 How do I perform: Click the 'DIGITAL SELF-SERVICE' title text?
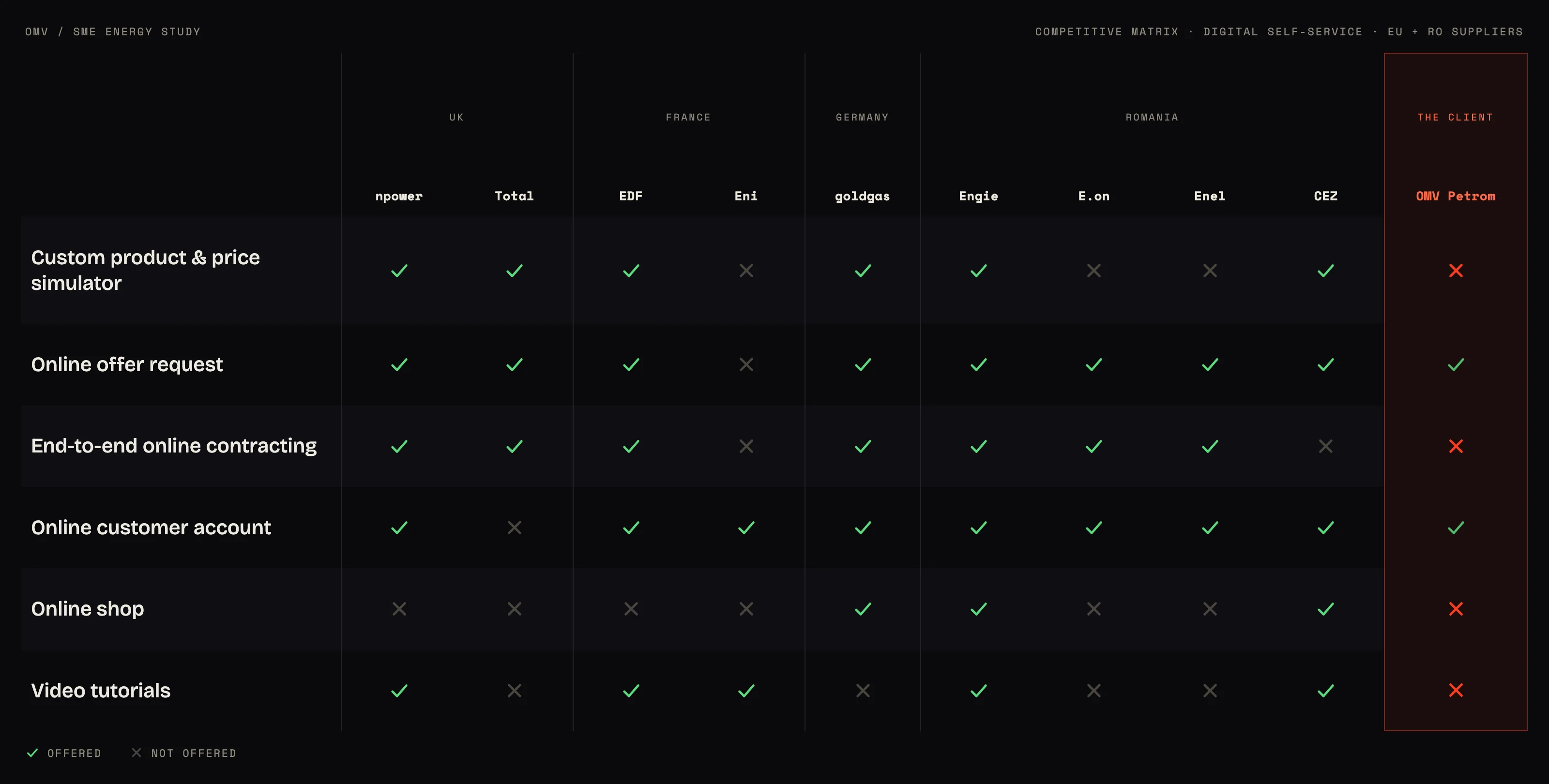tap(1283, 31)
